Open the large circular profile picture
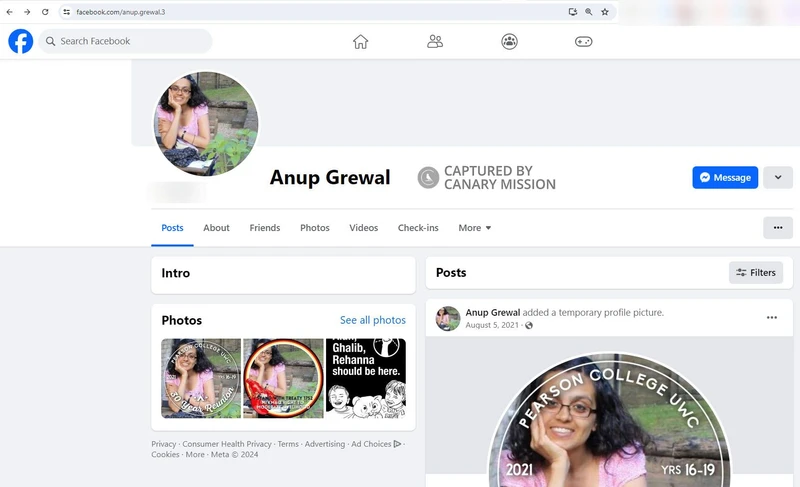 (x=206, y=123)
